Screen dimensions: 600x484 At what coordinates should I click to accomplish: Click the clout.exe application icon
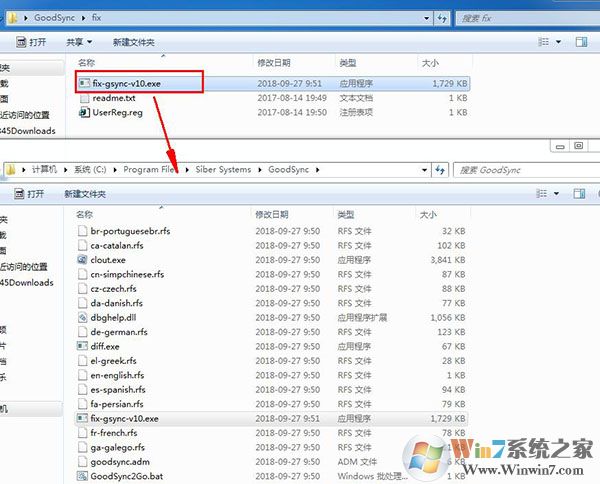click(x=82, y=260)
